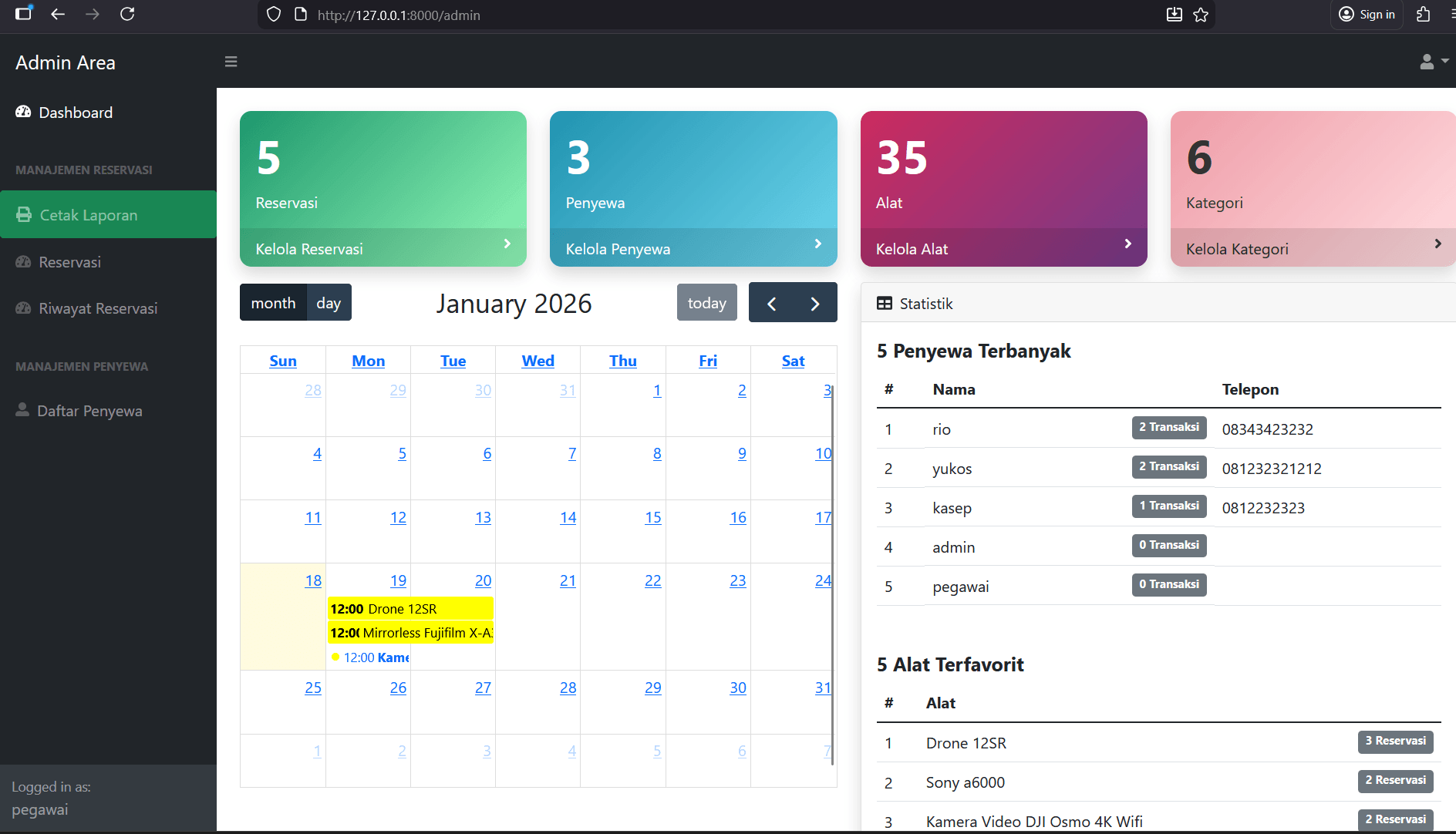Click the Kelola Penyewa link
The width and height of the screenshot is (1456, 834).
[x=618, y=249]
